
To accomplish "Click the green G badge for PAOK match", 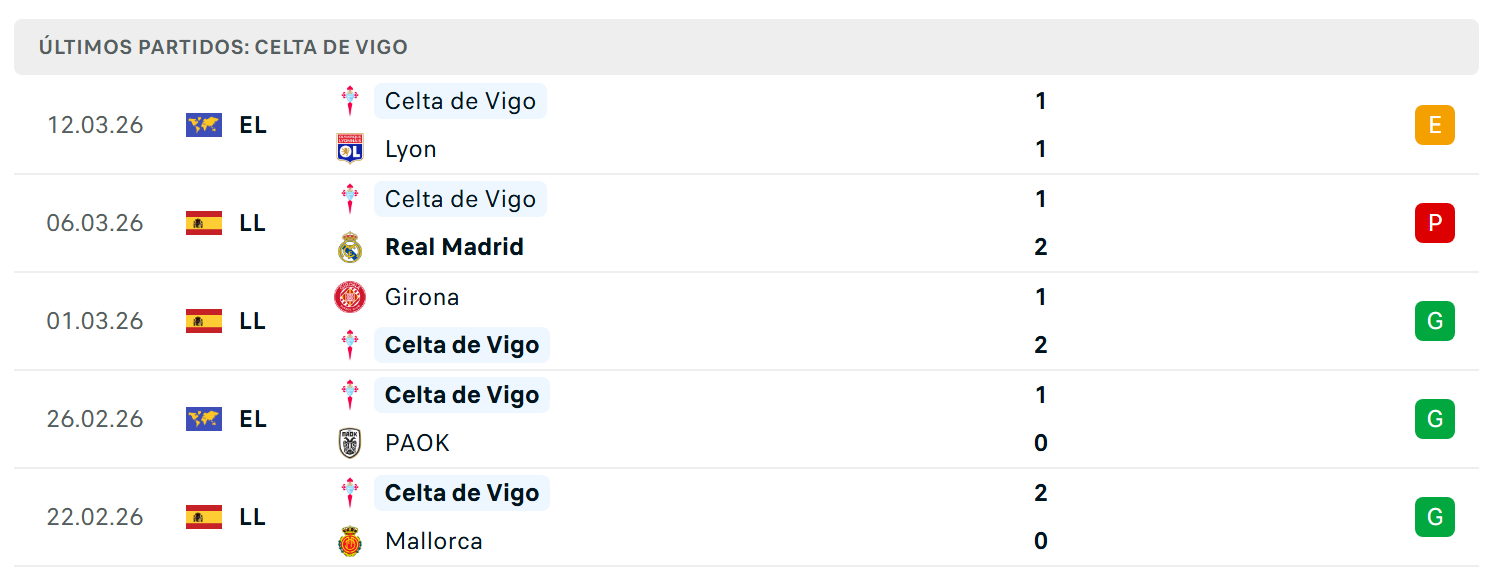I will [1435, 419].
